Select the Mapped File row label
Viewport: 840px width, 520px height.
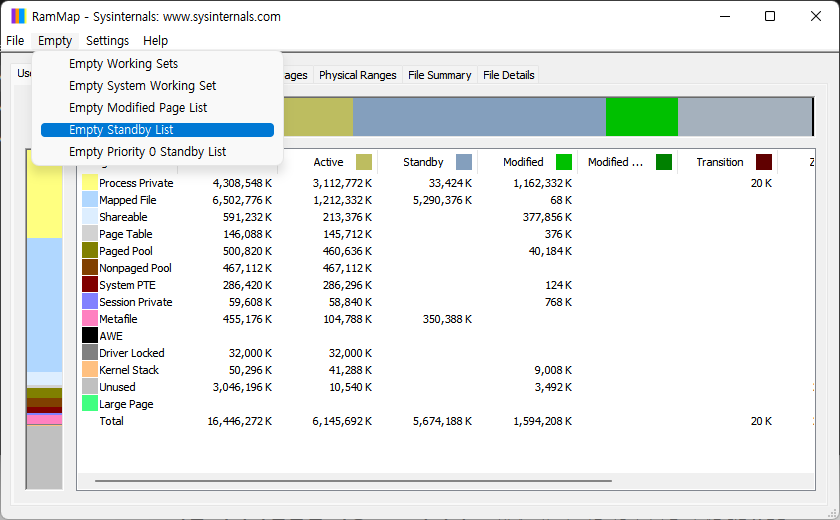tap(128, 200)
